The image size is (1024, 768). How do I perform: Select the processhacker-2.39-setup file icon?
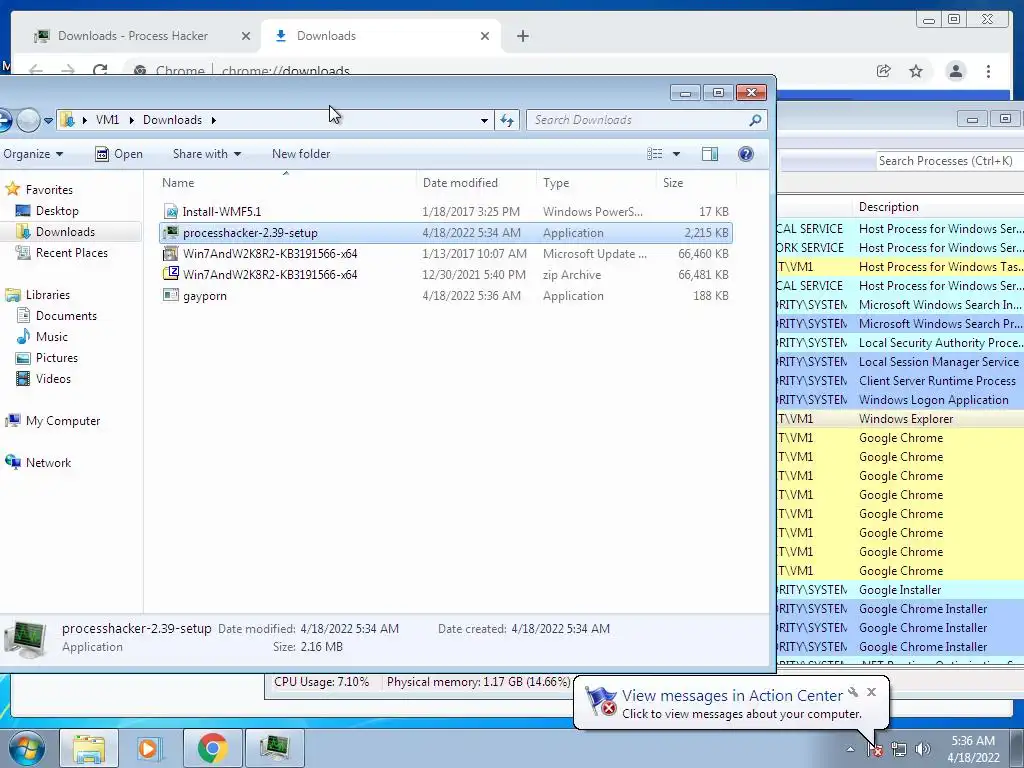coord(170,232)
